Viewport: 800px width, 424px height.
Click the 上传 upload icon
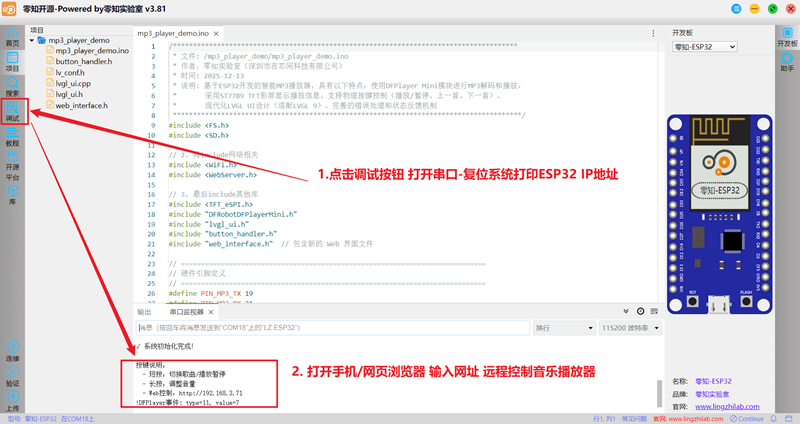pos(12,402)
